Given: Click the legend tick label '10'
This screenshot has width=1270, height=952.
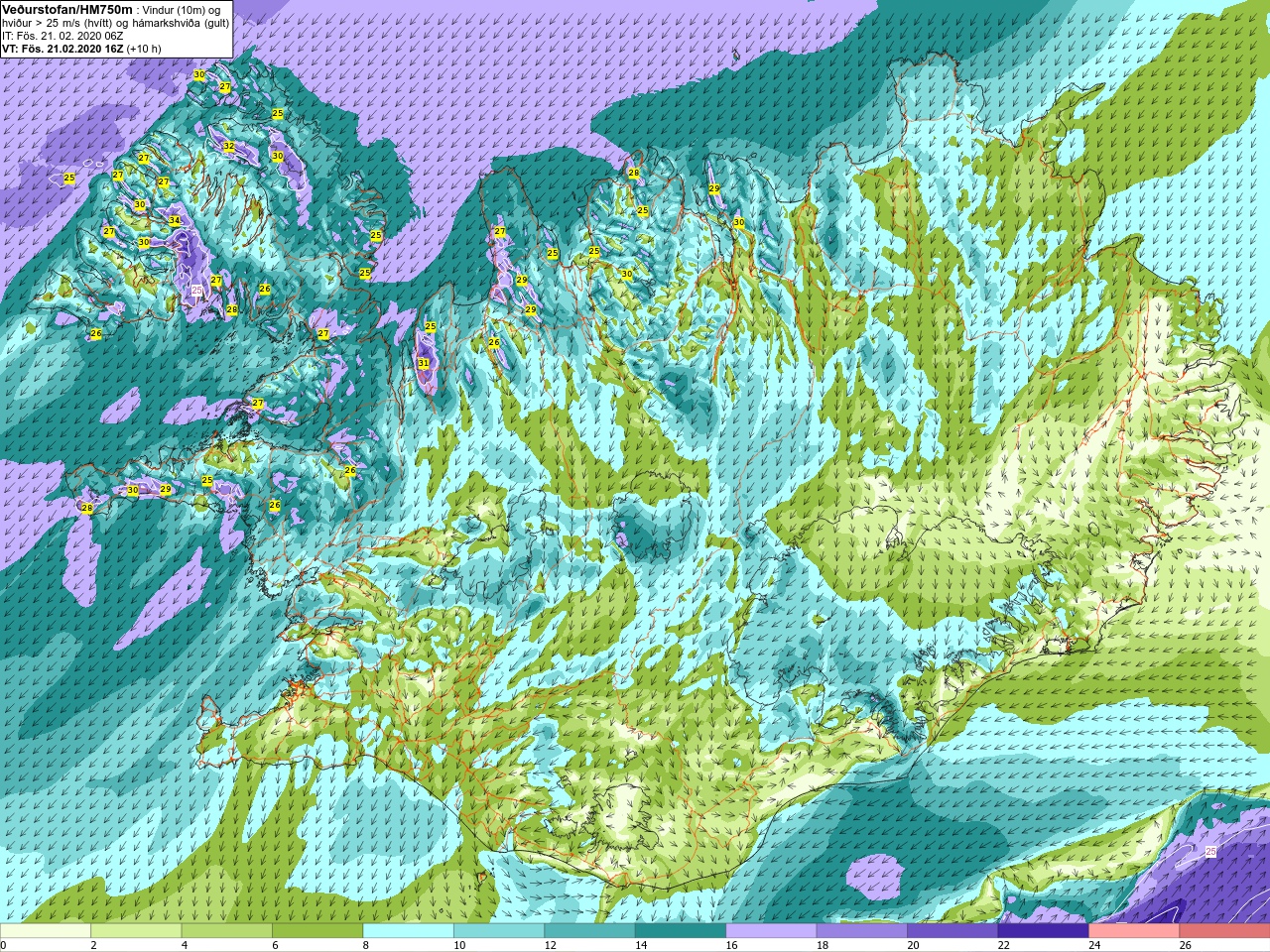Looking at the screenshot, I should click(459, 946).
